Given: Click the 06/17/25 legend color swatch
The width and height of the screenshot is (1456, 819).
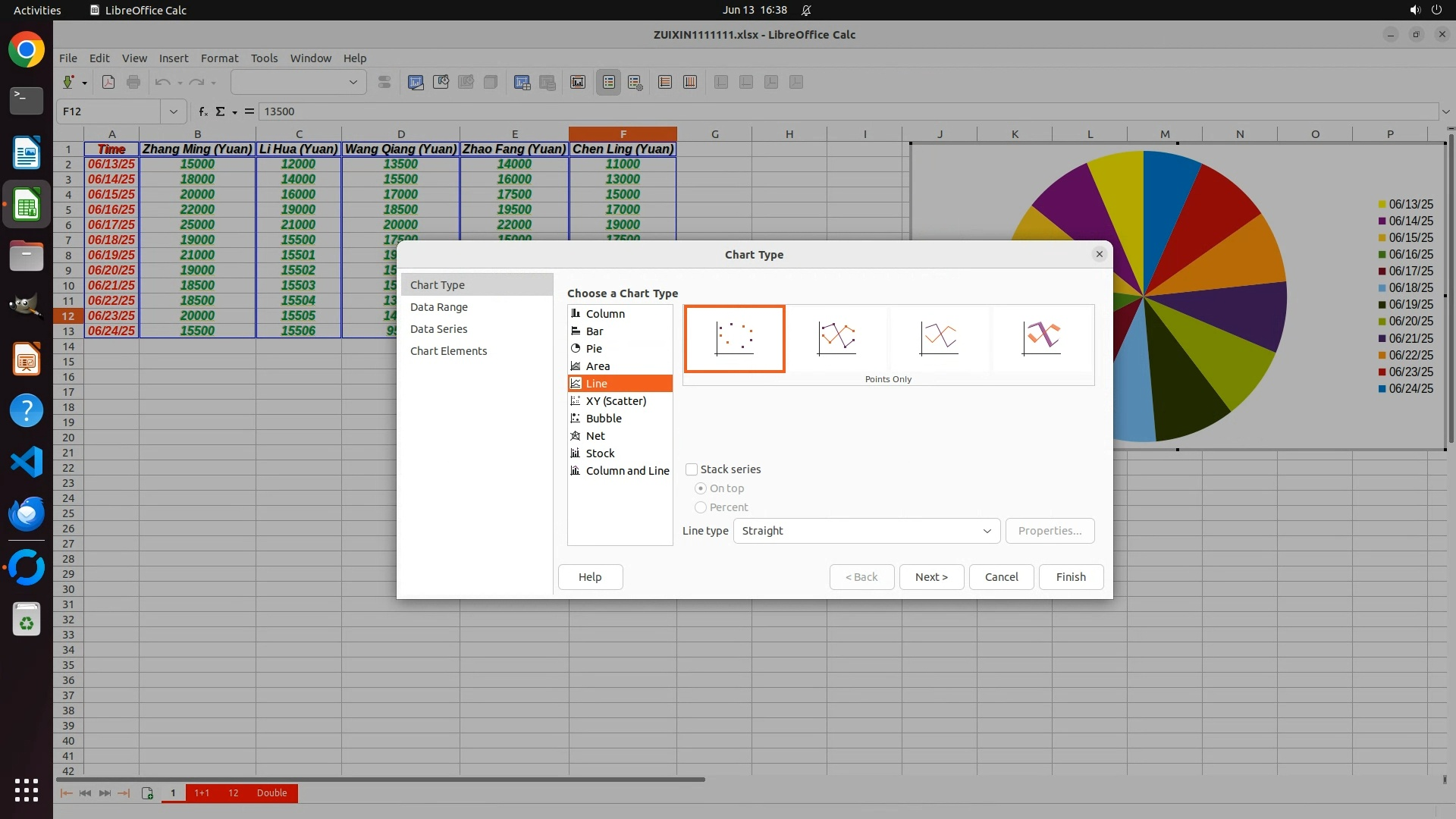Looking at the screenshot, I should (x=1382, y=271).
